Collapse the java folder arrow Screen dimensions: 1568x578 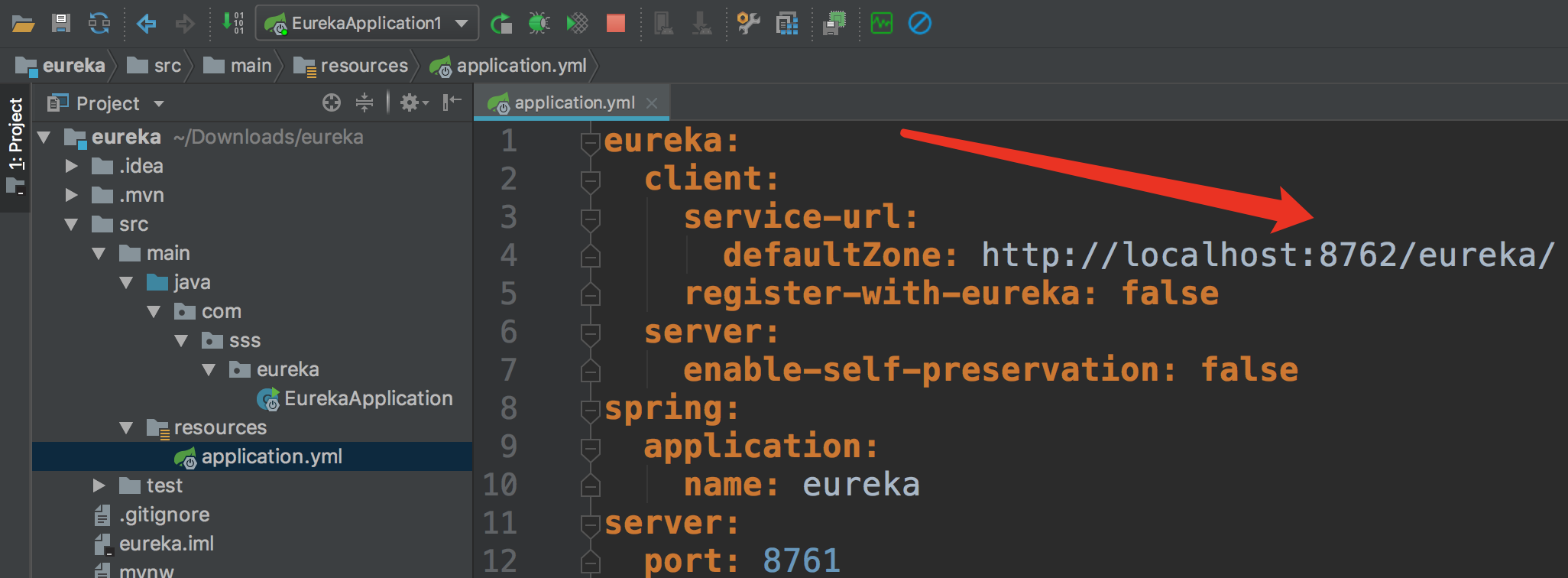point(127,283)
